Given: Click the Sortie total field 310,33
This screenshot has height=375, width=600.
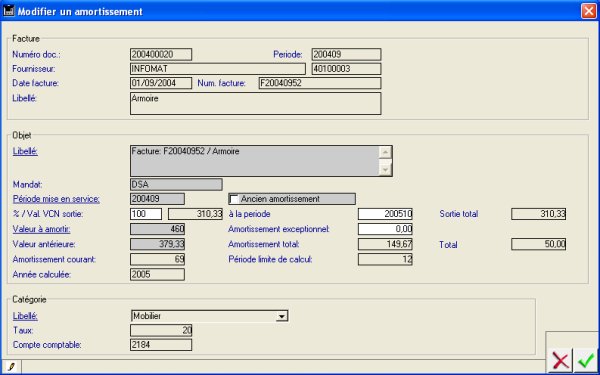Looking at the screenshot, I should 538,214.
